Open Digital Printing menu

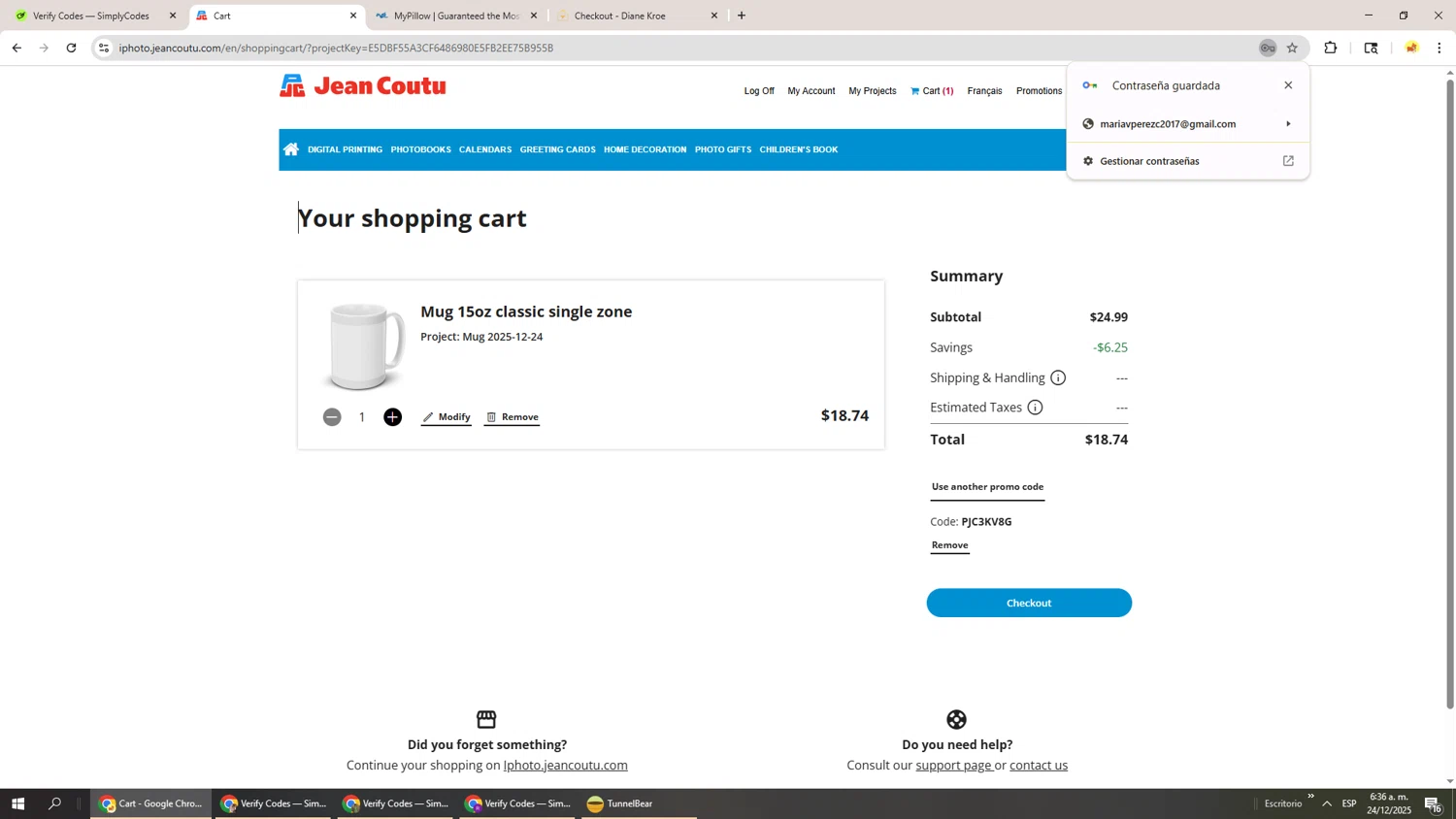345,149
